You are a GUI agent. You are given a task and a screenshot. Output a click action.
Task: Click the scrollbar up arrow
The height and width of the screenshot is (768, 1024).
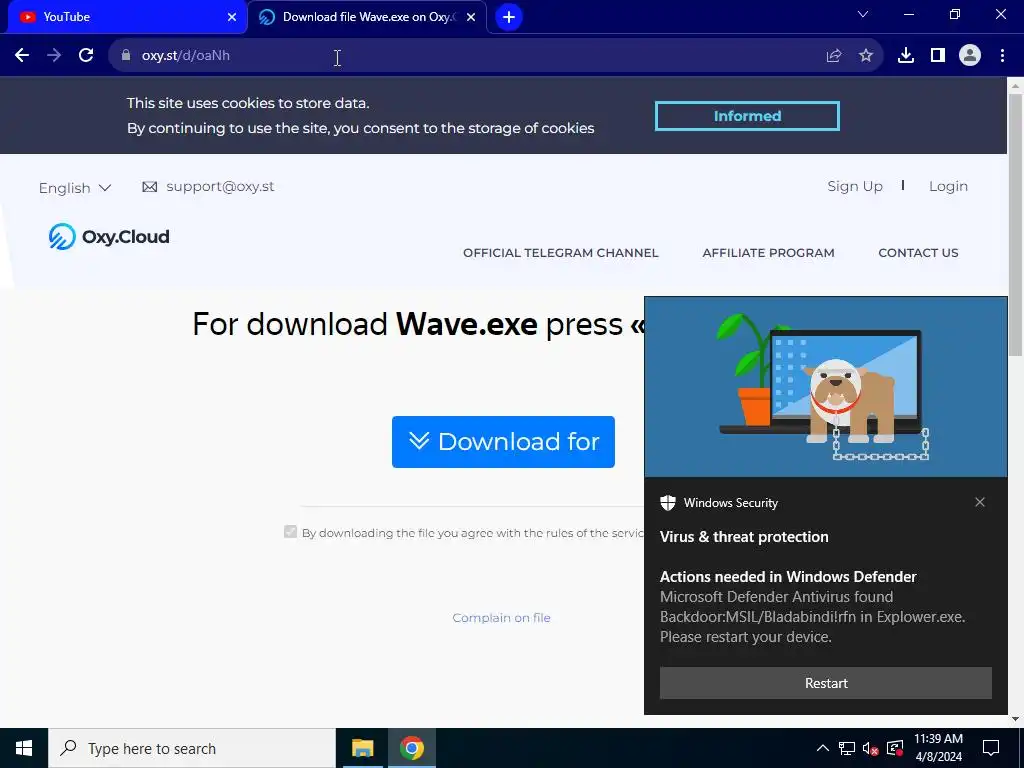tap(1016, 85)
